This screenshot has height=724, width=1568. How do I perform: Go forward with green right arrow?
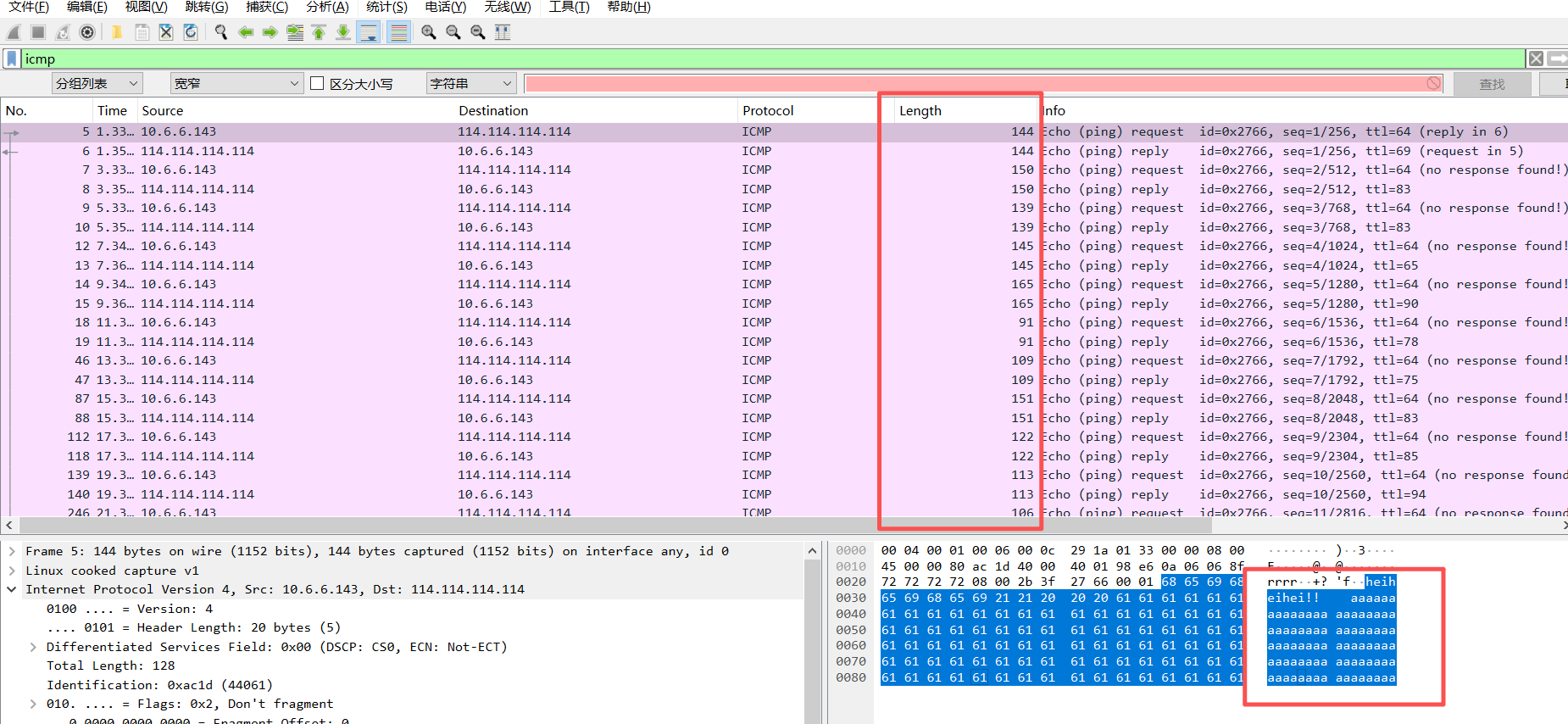(x=270, y=32)
